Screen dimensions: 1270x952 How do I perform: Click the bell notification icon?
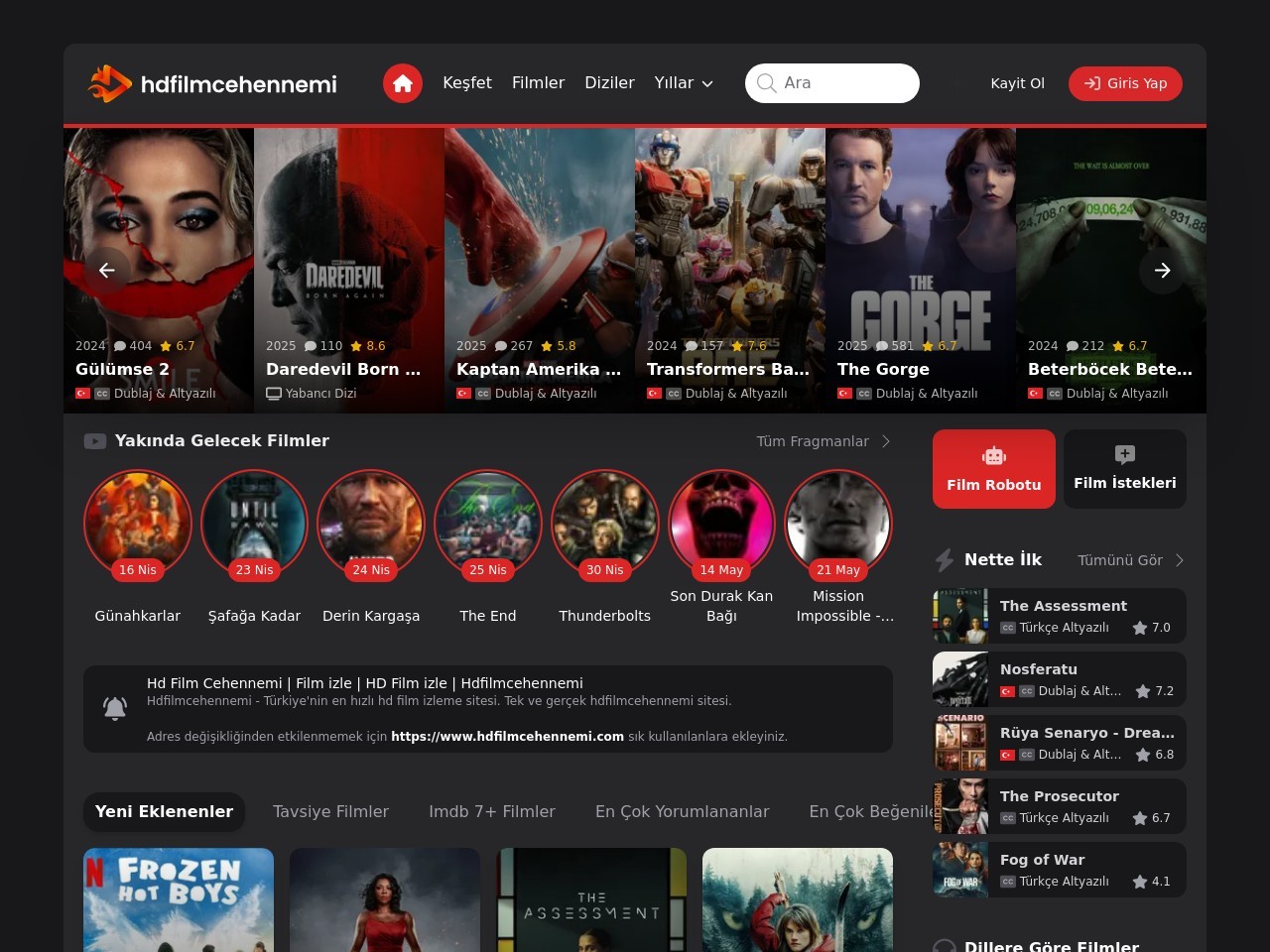coord(115,708)
